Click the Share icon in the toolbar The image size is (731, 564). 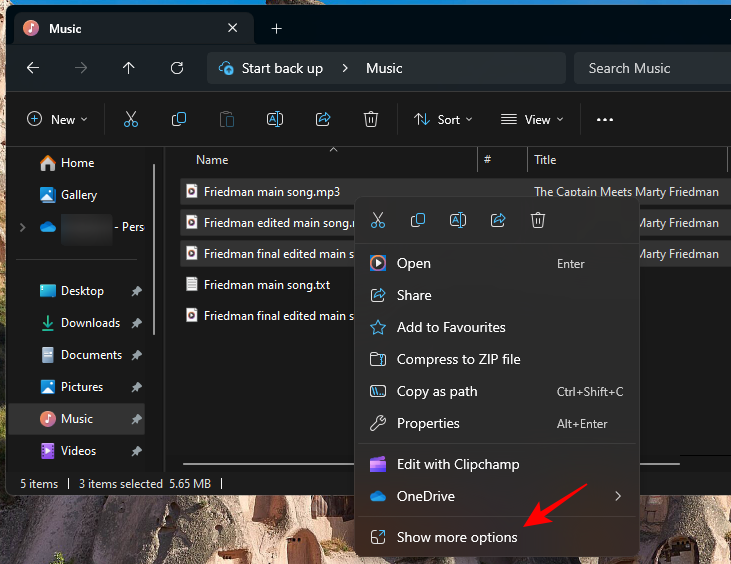click(x=323, y=119)
